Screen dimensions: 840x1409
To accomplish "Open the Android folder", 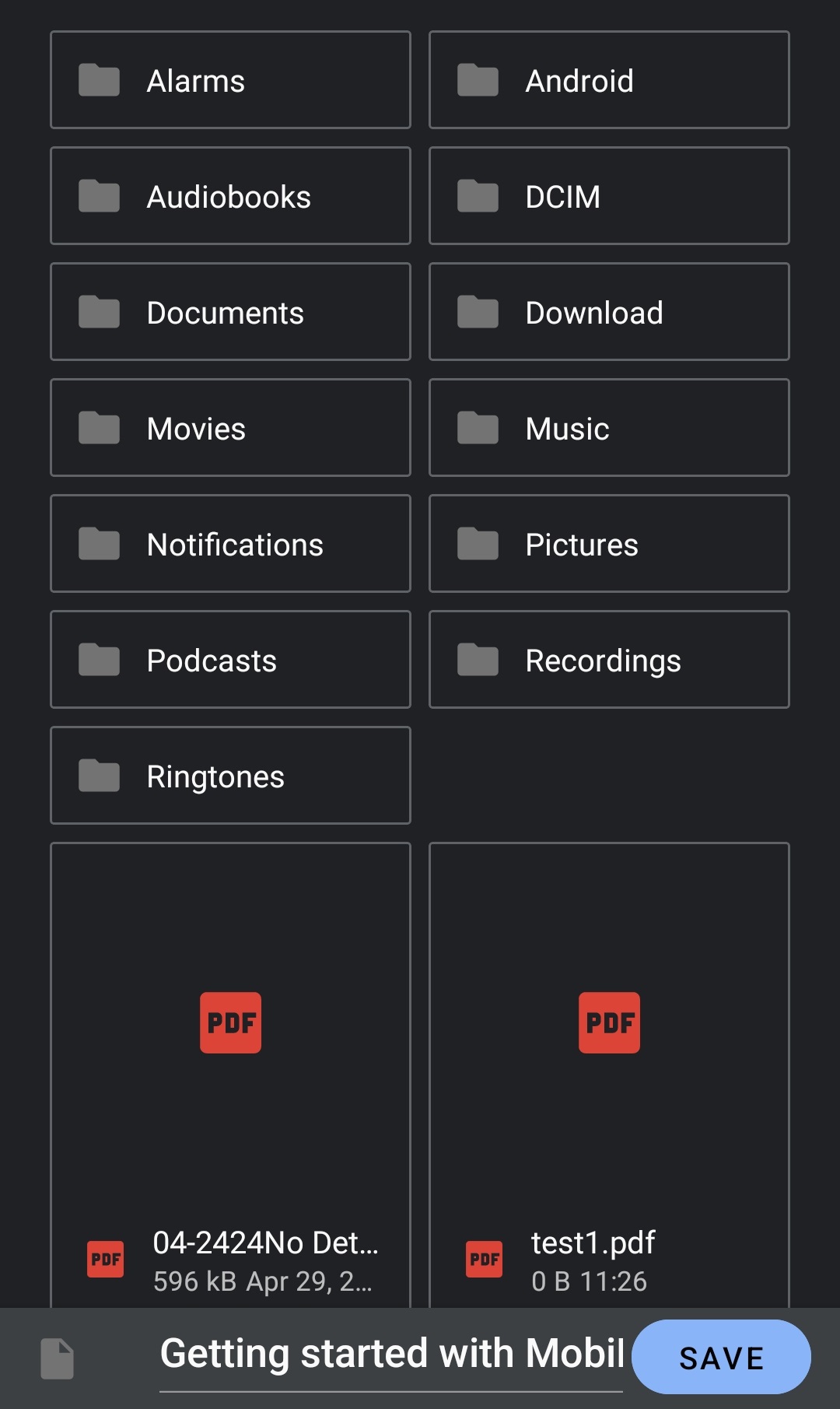I will click(x=608, y=80).
